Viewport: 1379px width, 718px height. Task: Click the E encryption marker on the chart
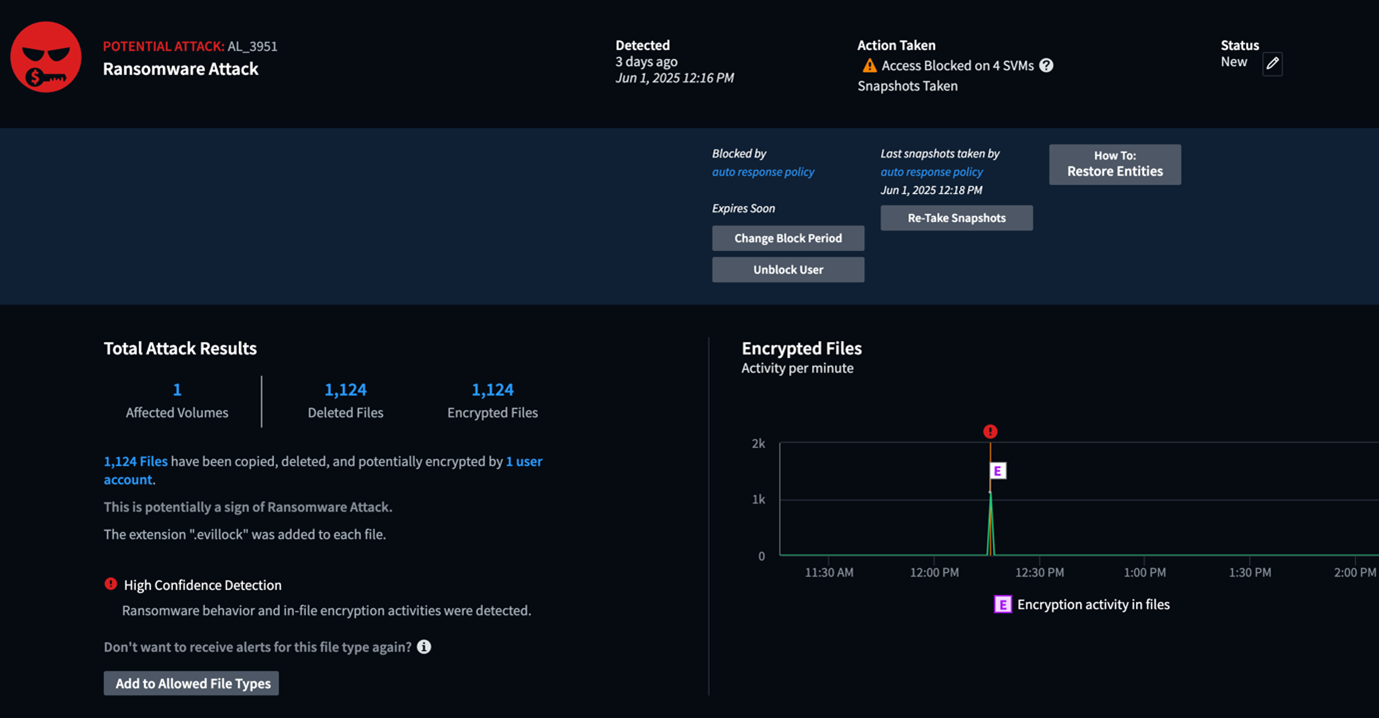click(x=997, y=471)
